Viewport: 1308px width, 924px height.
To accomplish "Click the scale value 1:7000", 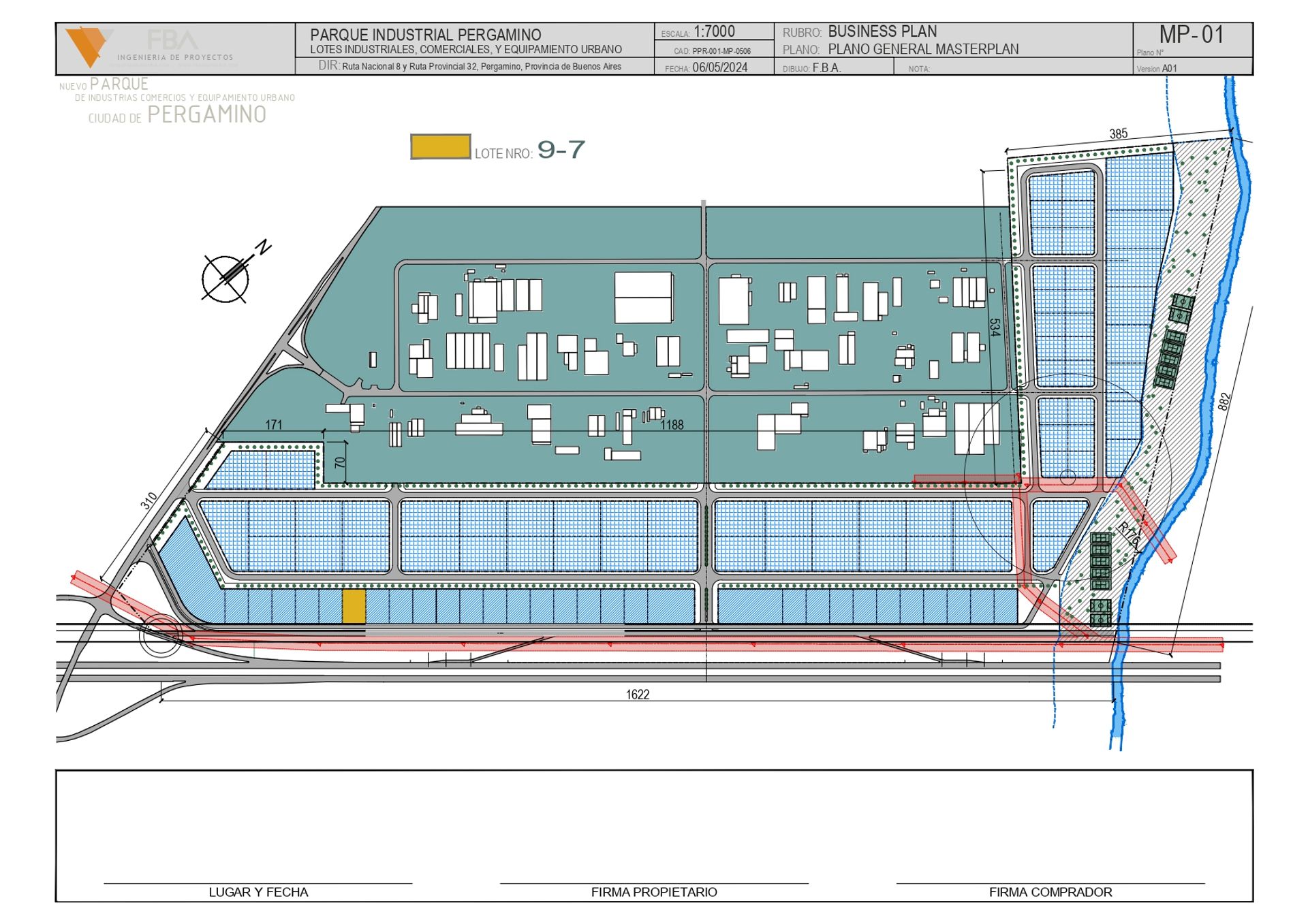I will click(714, 32).
